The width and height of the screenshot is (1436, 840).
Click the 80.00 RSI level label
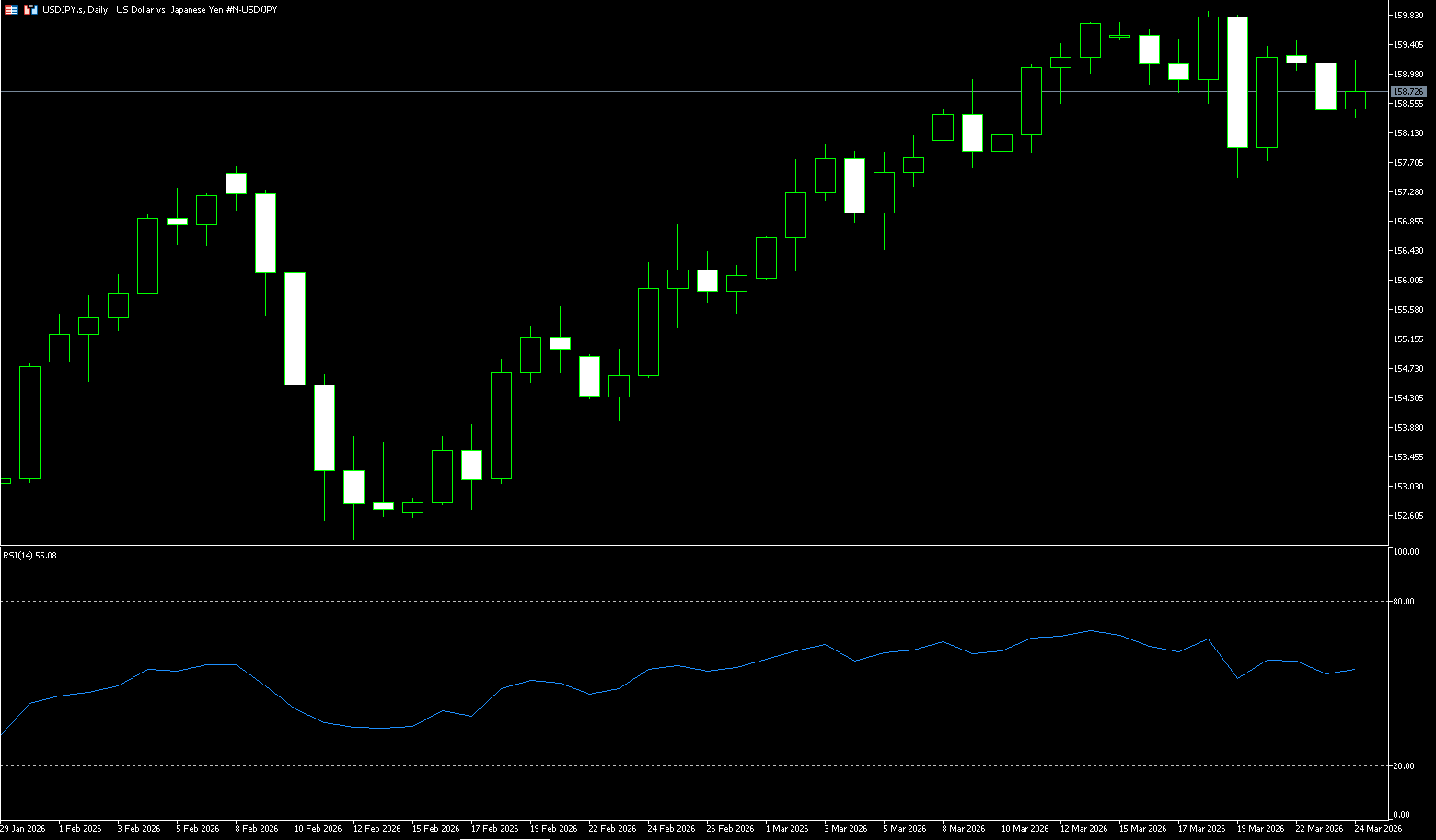(x=1404, y=602)
